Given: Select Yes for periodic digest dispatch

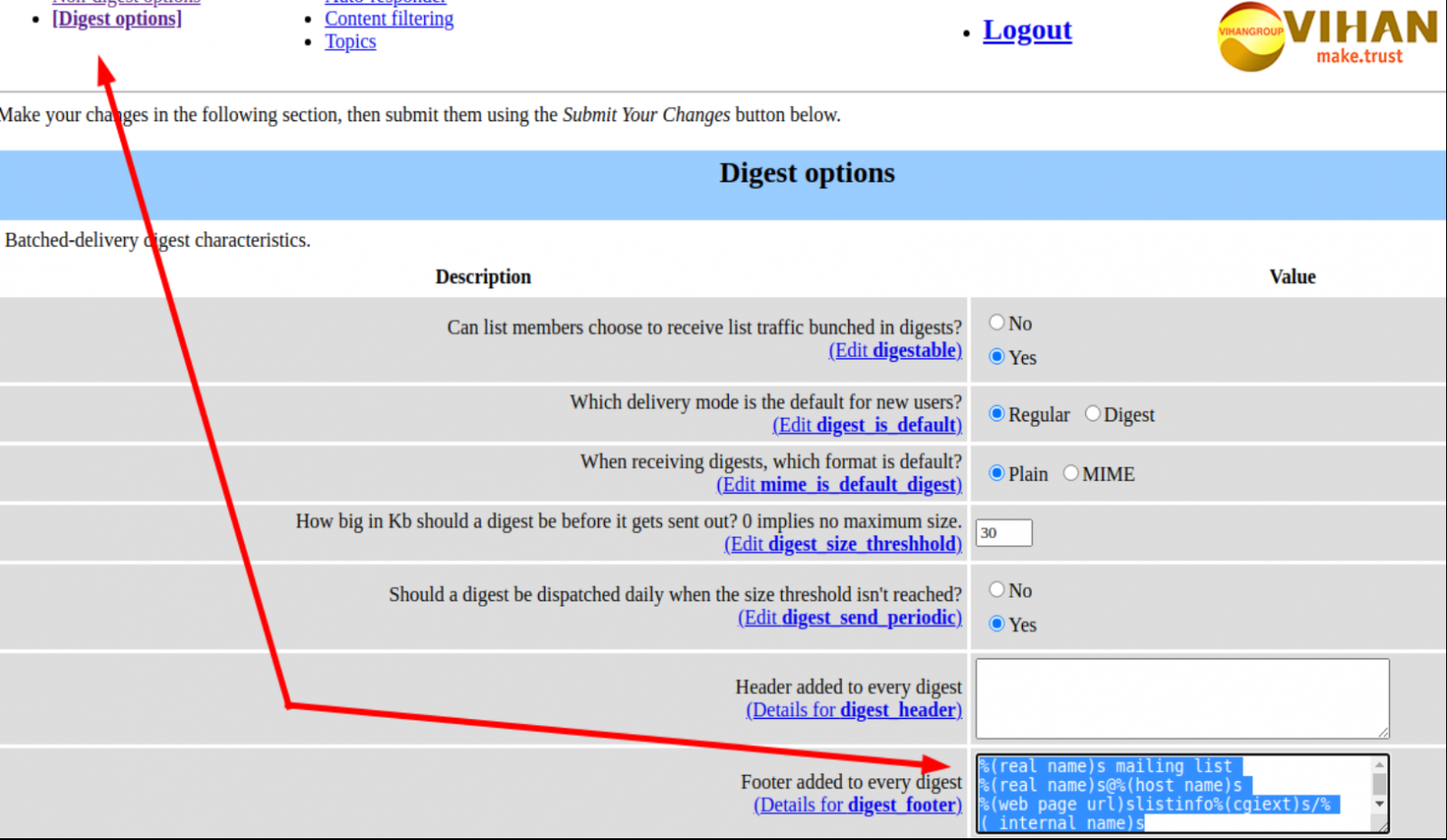Looking at the screenshot, I should (x=997, y=624).
